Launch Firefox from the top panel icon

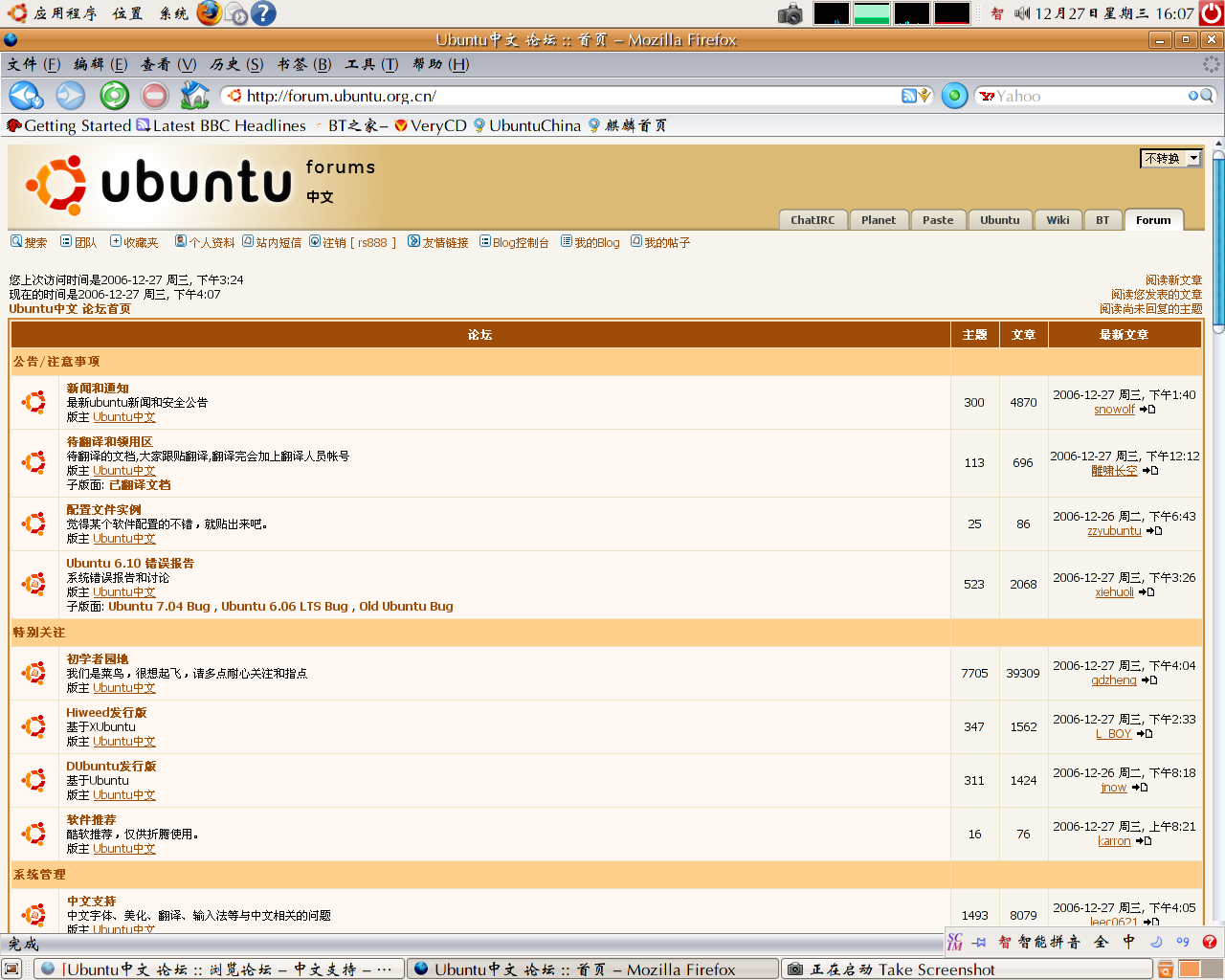(209, 13)
